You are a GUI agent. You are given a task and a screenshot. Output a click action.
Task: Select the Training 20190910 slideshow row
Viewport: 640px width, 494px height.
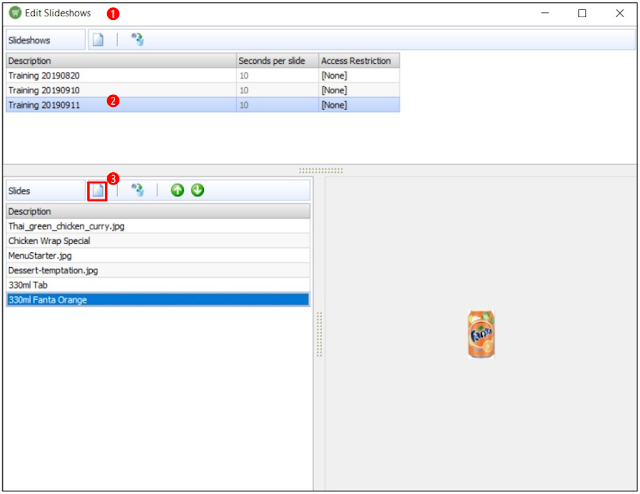coord(203,90)
